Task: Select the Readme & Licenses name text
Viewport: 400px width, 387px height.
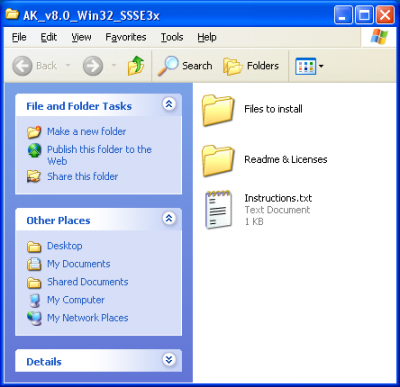Action: [x=286, y=159]
